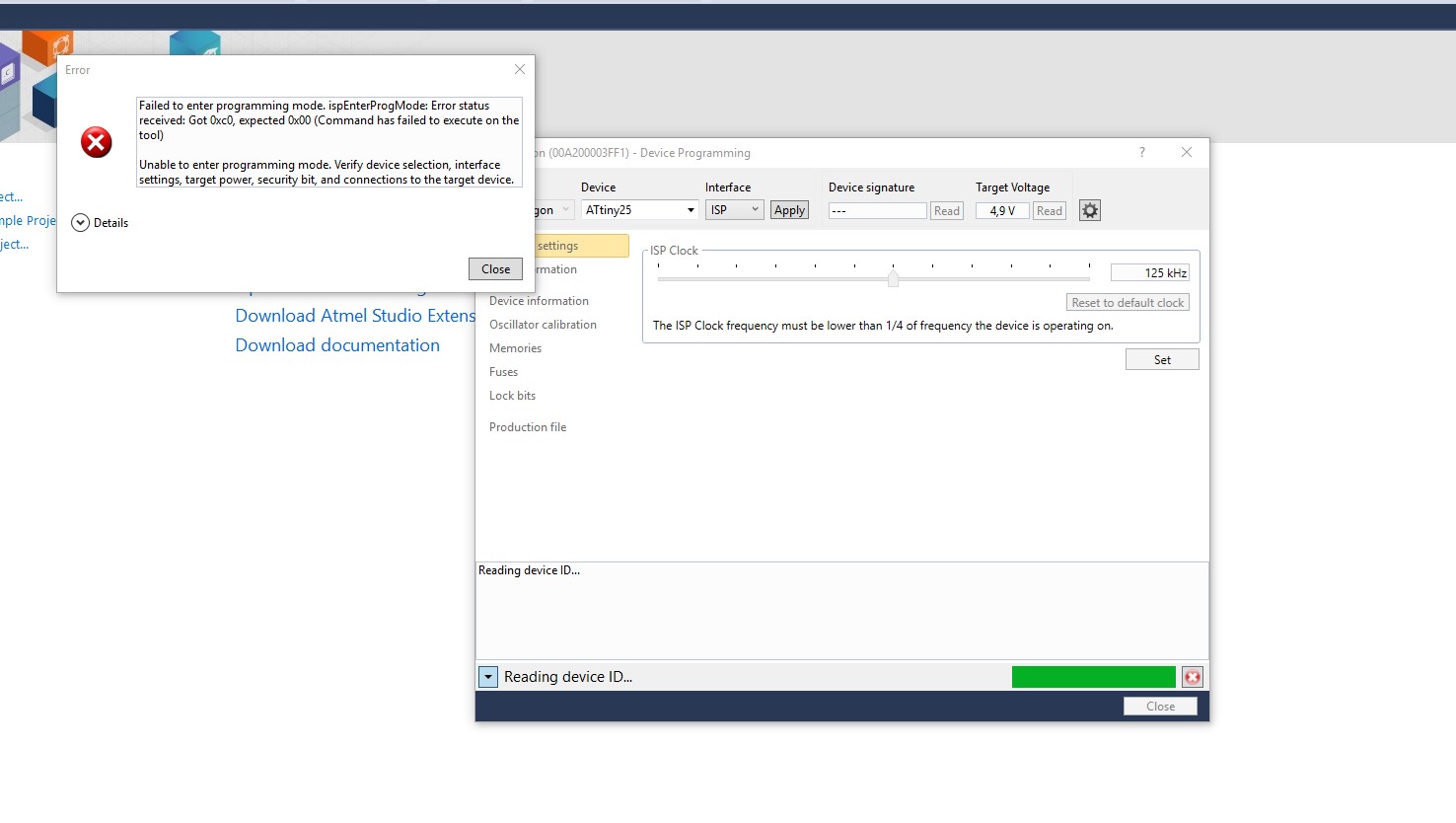Click the Target Voltage 4,9 V field
Viewport: 1456px width, 823px height.
[1002, 211]
